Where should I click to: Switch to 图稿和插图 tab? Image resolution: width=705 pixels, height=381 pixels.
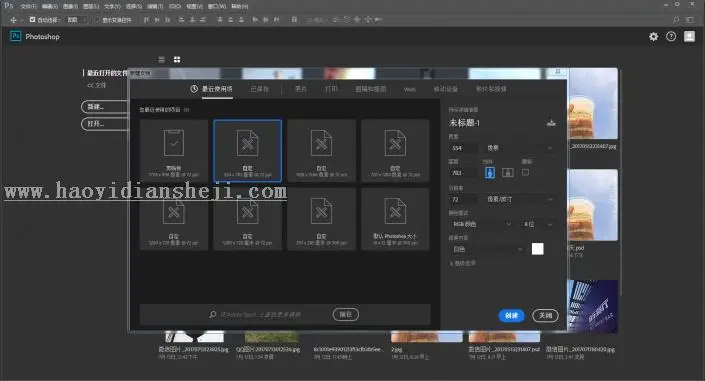[x=370, y=89]
